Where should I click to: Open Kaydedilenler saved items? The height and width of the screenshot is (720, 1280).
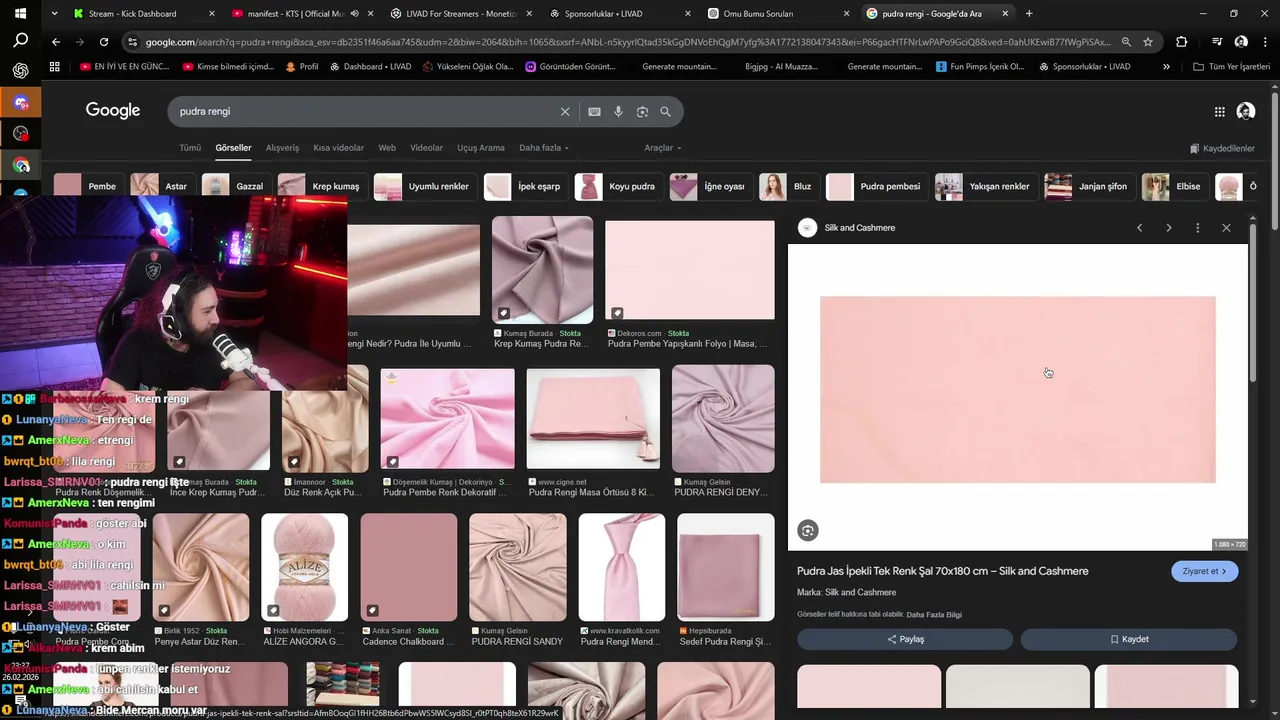(x=1222, y=149)
